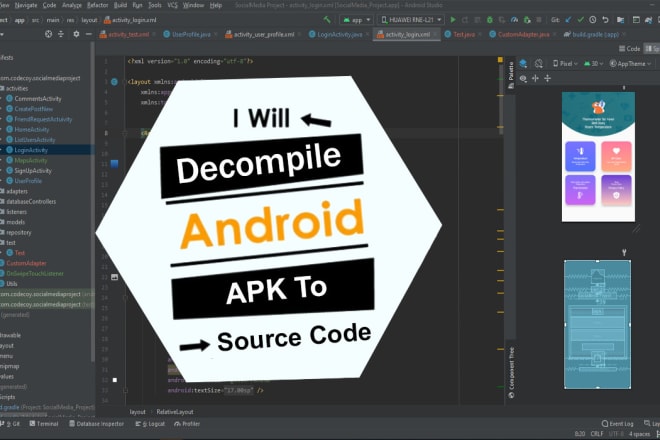Open the Event Log

617,424
